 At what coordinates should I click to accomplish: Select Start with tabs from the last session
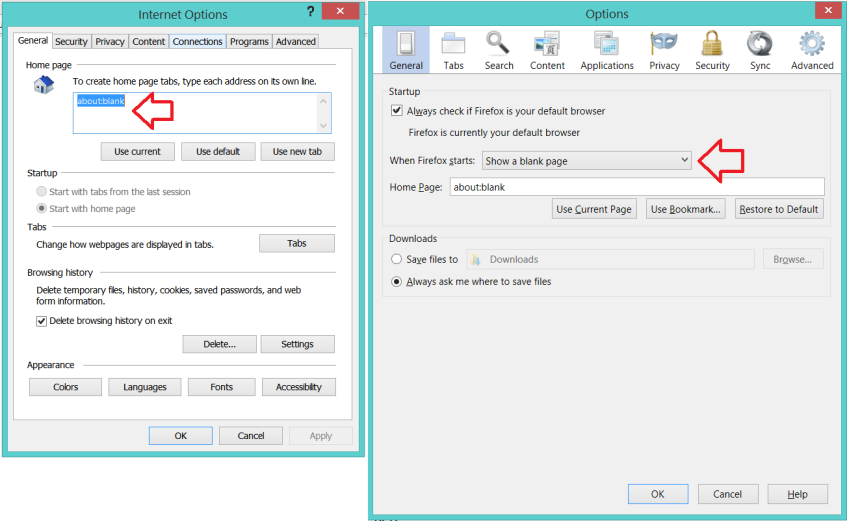pos(41,191)
